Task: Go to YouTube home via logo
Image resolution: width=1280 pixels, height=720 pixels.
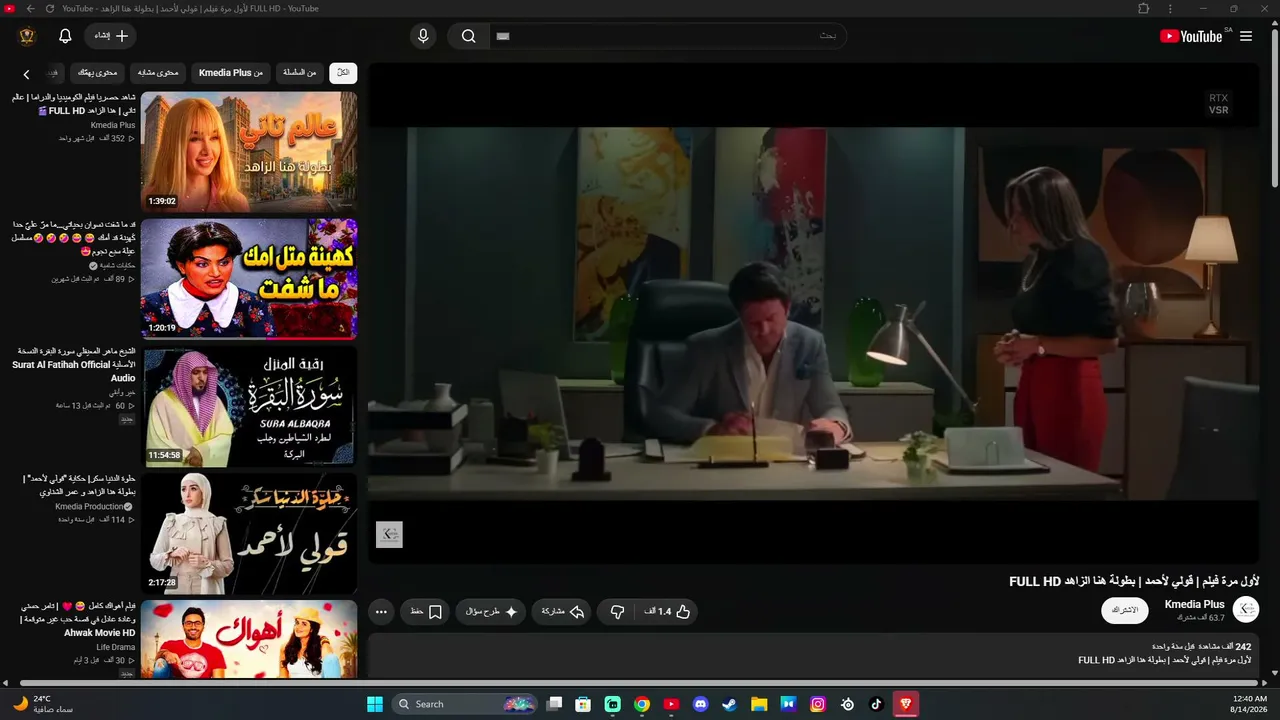Action: click(1191, 36)
